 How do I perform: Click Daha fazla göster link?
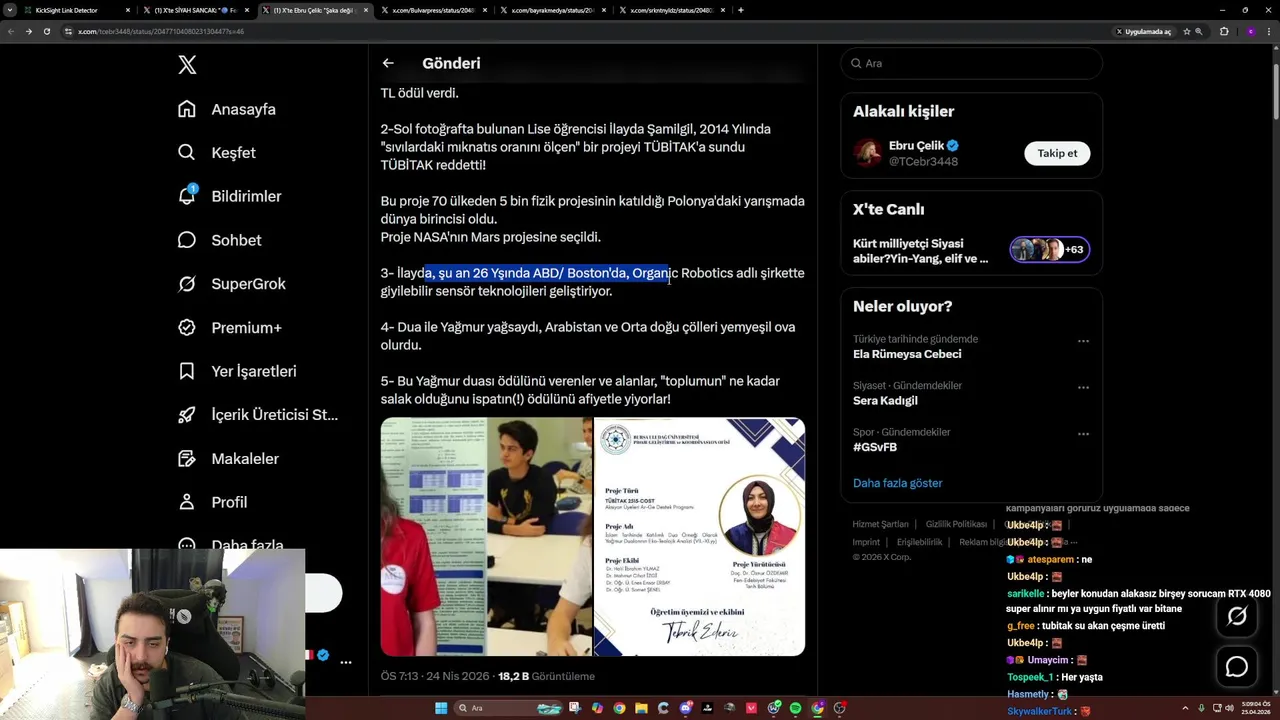click(x=897, y=483)
